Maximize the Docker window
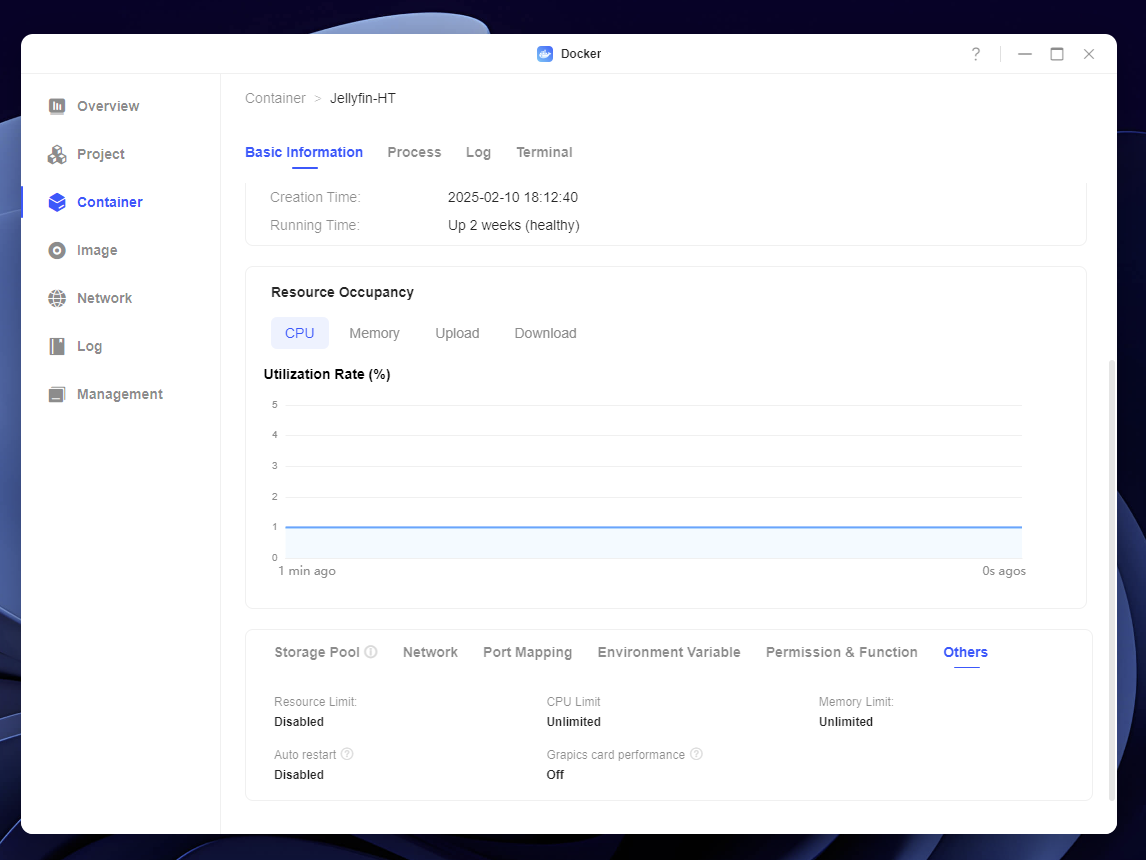The image size is (1146, 860). pos(1057,54)
